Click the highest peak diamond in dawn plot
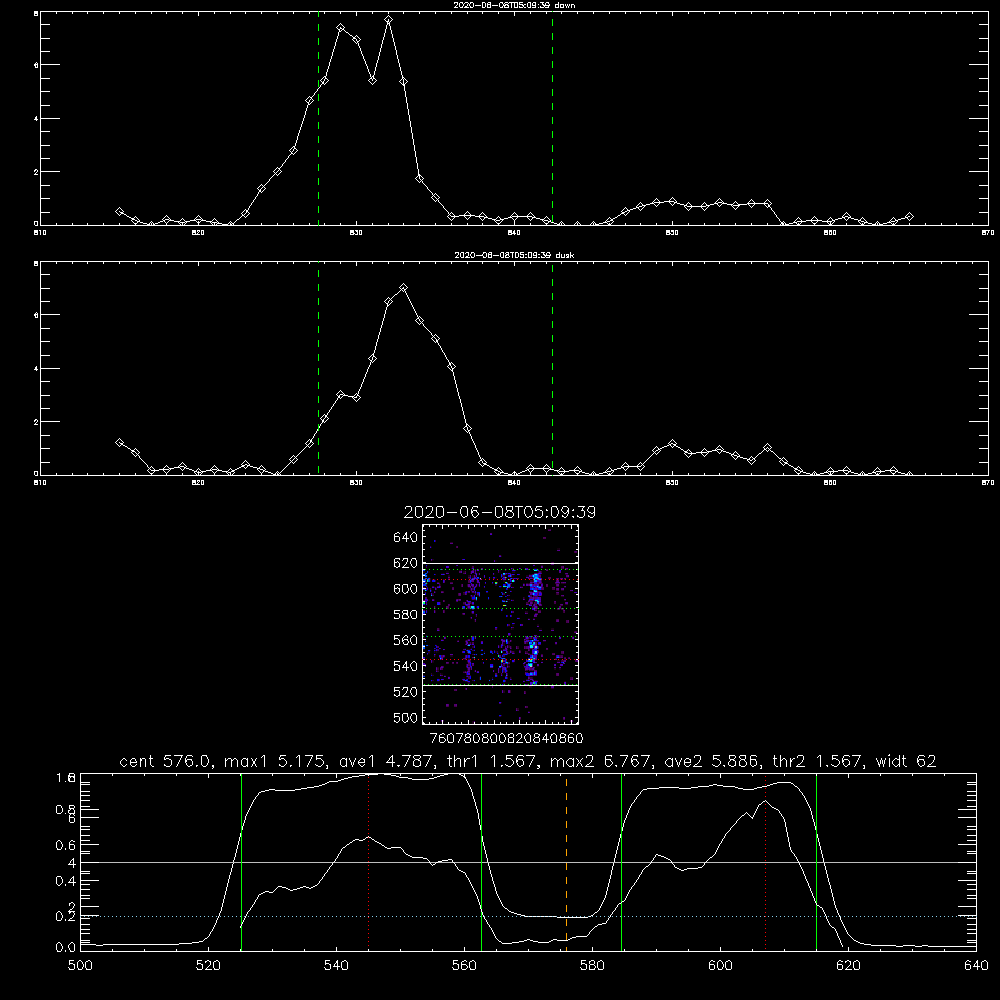This screenshot has height=1000, width=1000. pos(388,20)
